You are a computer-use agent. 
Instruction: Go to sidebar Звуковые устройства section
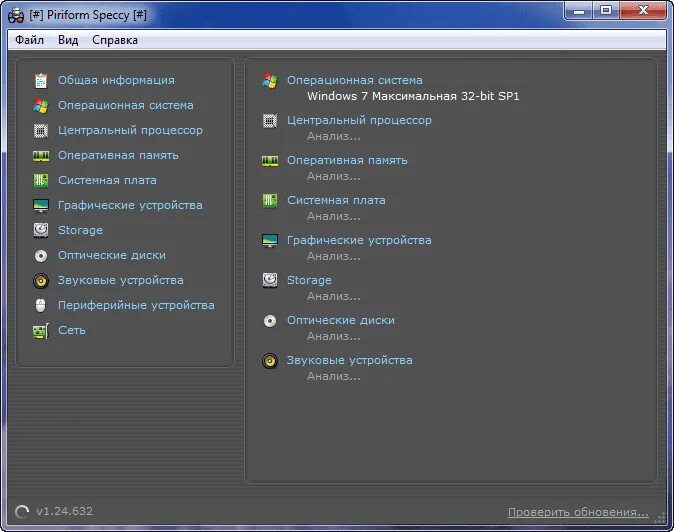pyautogui.click(x=121, y=280)
